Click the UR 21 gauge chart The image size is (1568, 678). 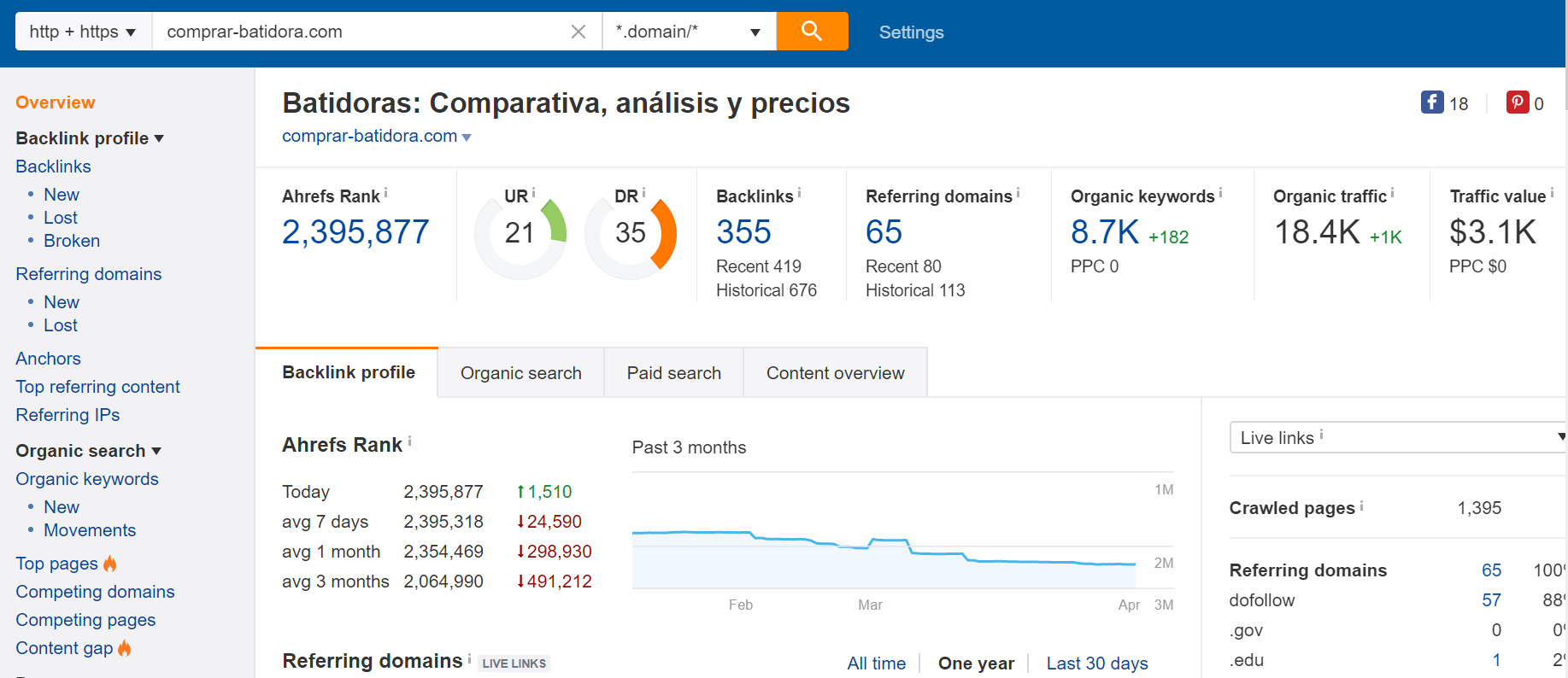520,234
